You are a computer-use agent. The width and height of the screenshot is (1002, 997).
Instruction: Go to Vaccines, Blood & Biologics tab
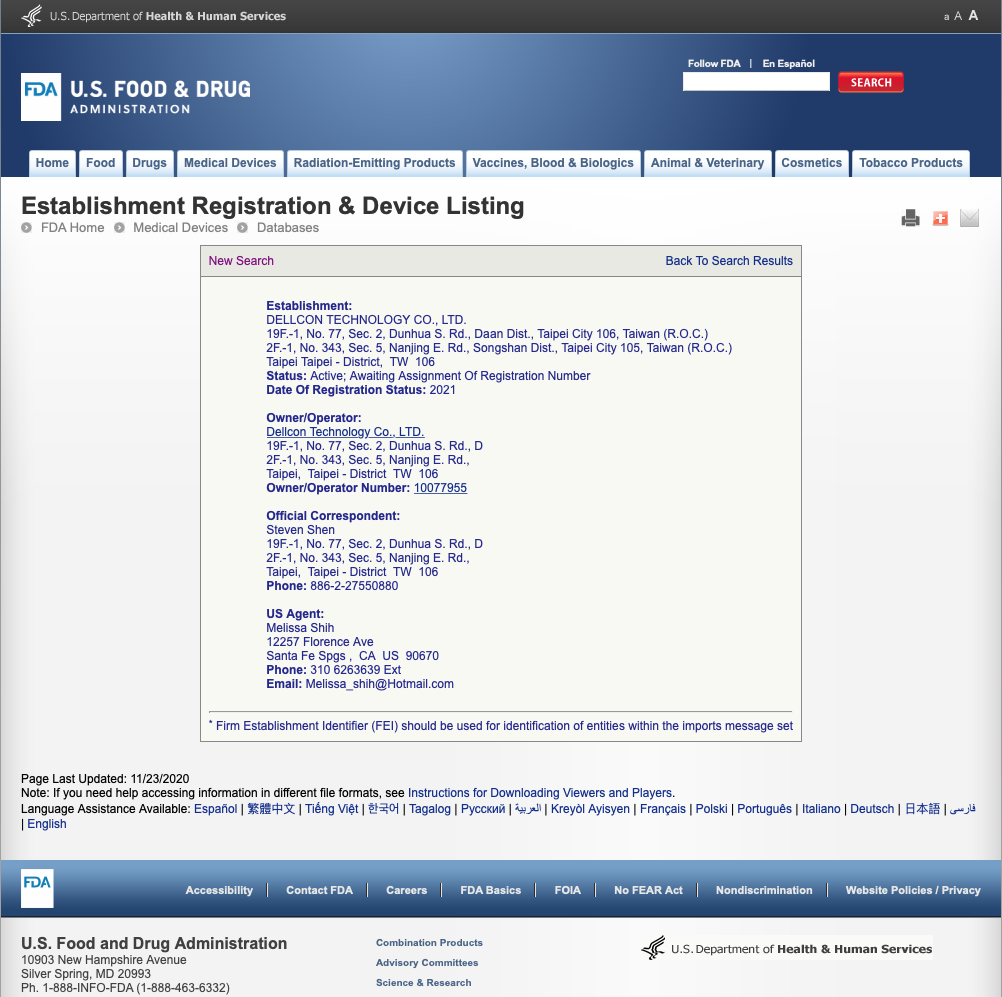click(x=553, y=163)
